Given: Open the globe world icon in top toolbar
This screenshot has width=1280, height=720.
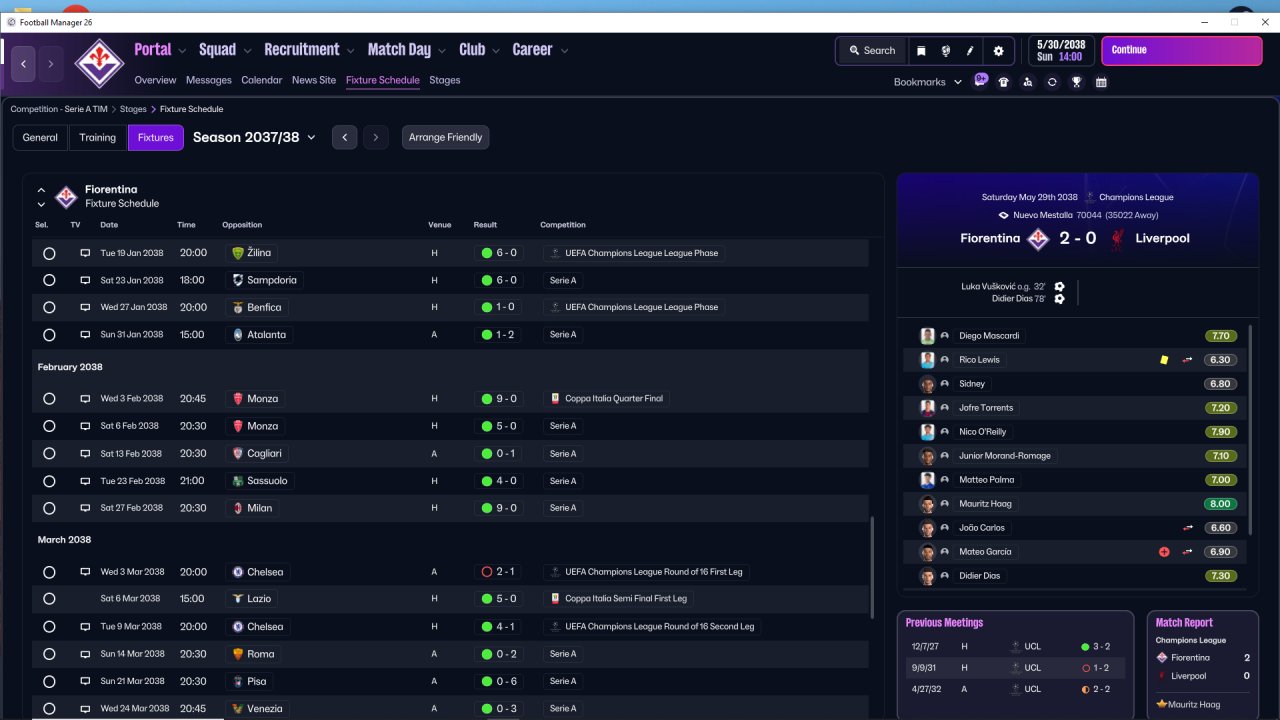Looking at the screenshot, I should pyautogui.click(x=946, y=51).
